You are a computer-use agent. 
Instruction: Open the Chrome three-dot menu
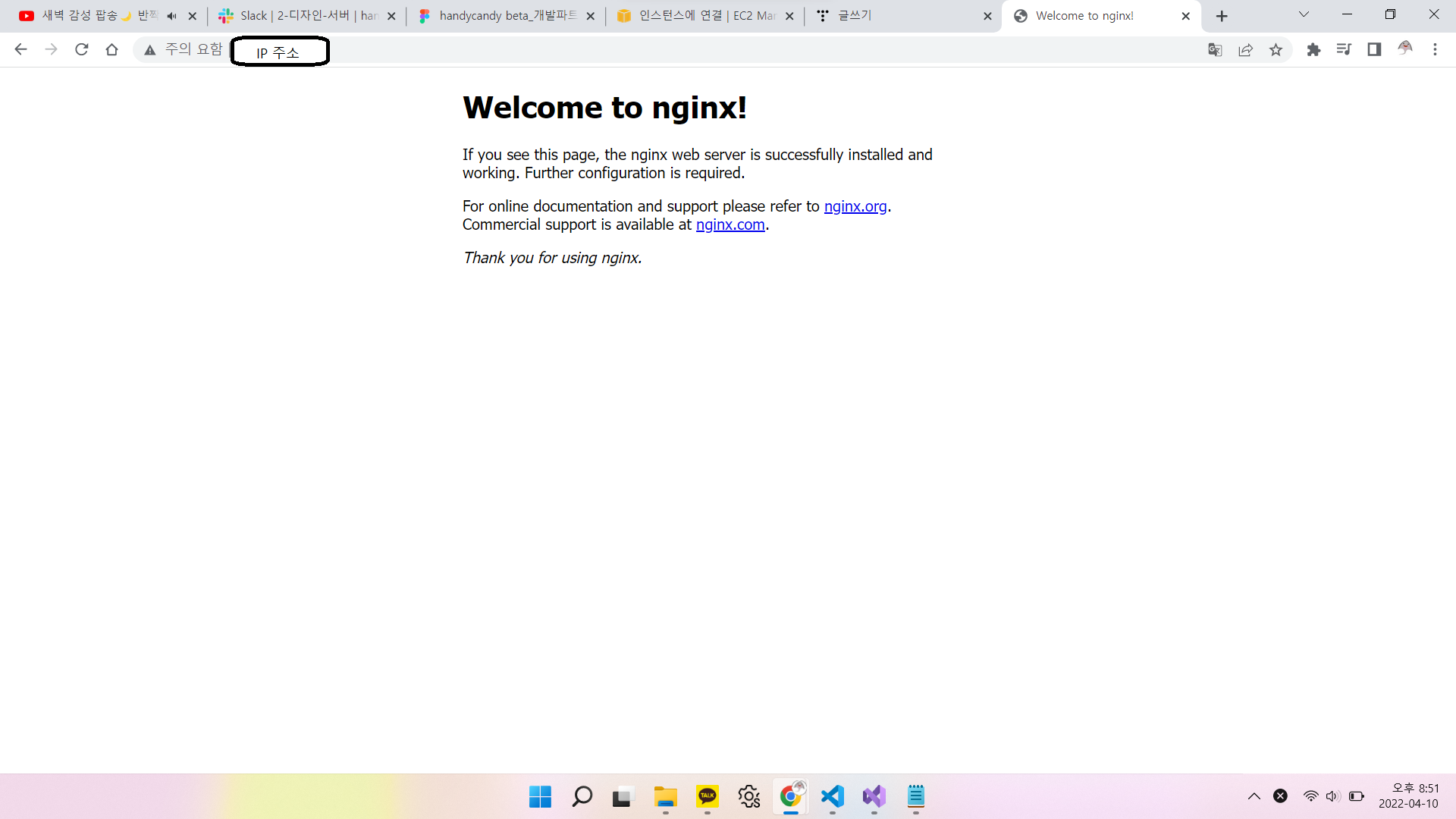point(1435,50)
